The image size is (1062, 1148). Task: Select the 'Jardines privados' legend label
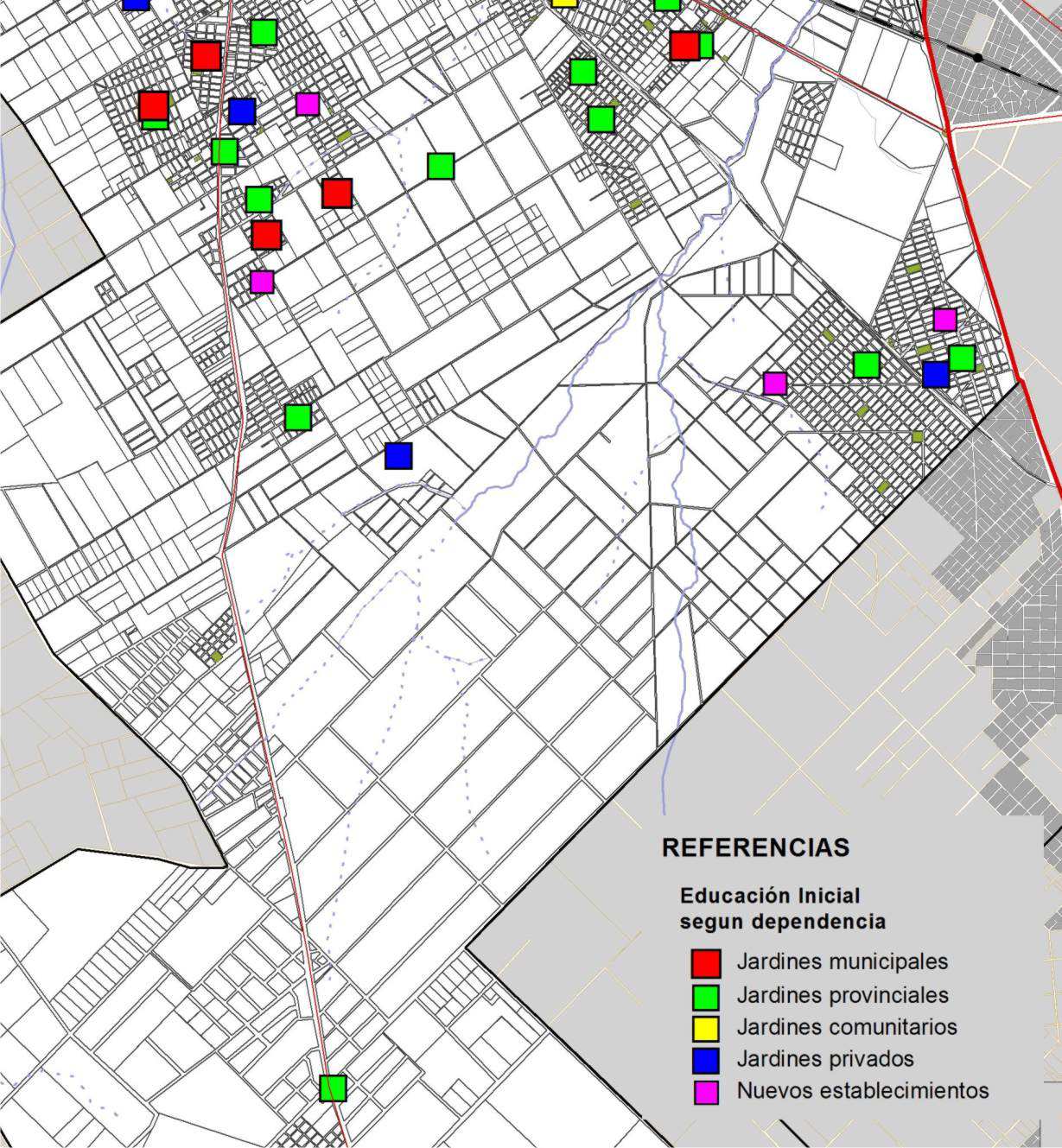click(x=825, y=1059)
